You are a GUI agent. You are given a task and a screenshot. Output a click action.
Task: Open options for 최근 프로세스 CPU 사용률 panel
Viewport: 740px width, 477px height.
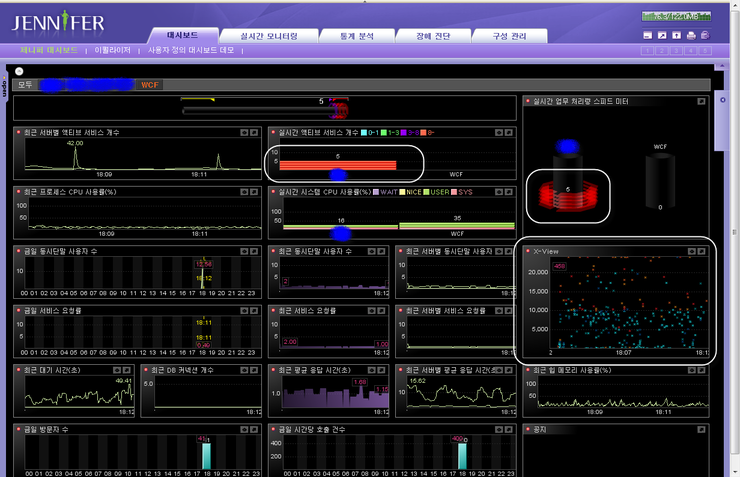tap(244, 192)
